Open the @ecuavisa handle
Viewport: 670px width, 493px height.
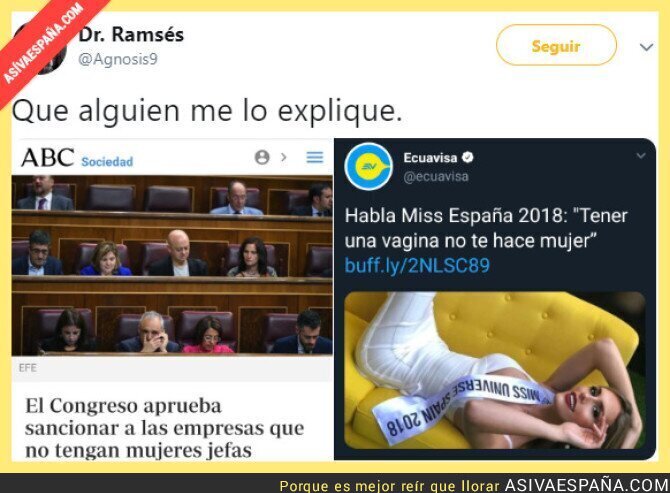436,176
